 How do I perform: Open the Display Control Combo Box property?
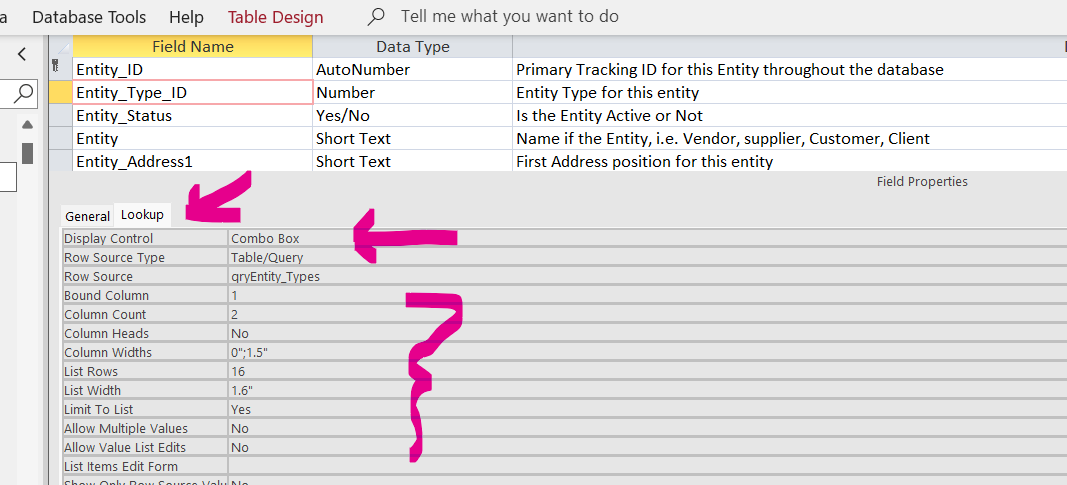(640, 239)
